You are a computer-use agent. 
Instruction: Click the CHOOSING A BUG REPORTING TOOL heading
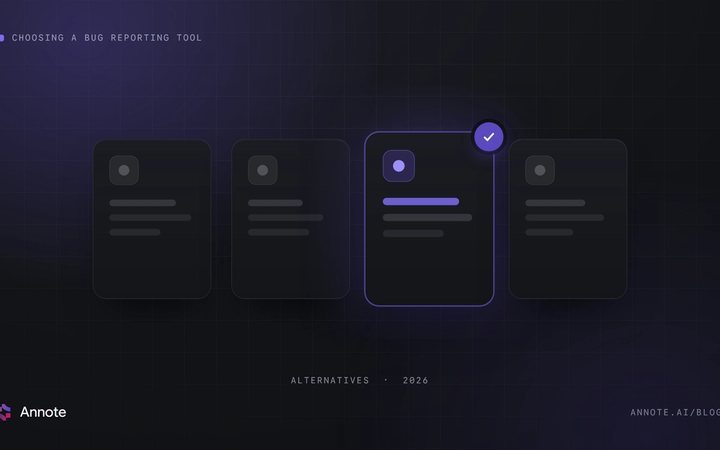click(107, 38)
